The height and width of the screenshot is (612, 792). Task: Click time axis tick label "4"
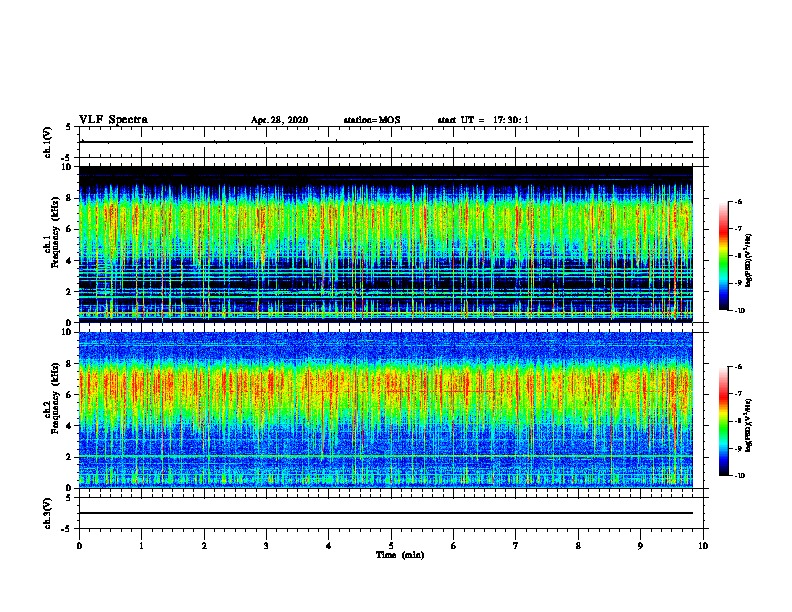coord(329,546)
